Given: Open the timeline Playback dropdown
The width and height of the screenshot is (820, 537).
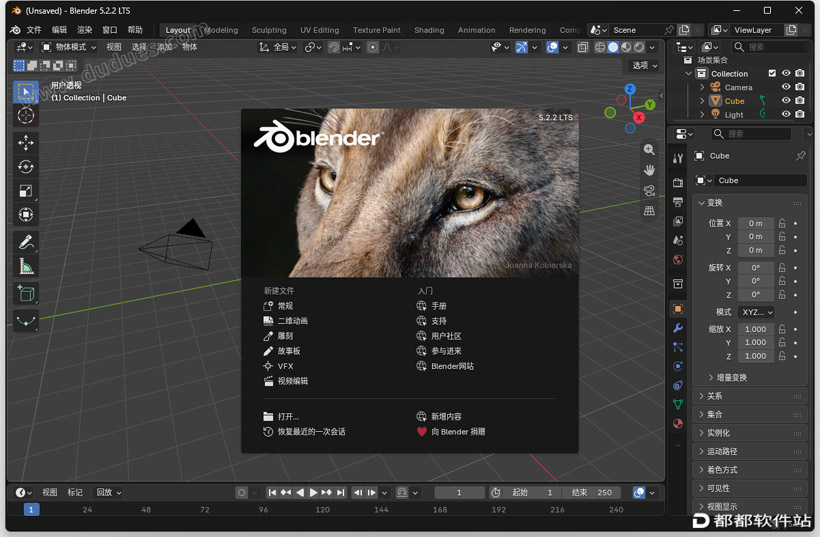Looking at the screenshot, I should [x=108, y=493].
